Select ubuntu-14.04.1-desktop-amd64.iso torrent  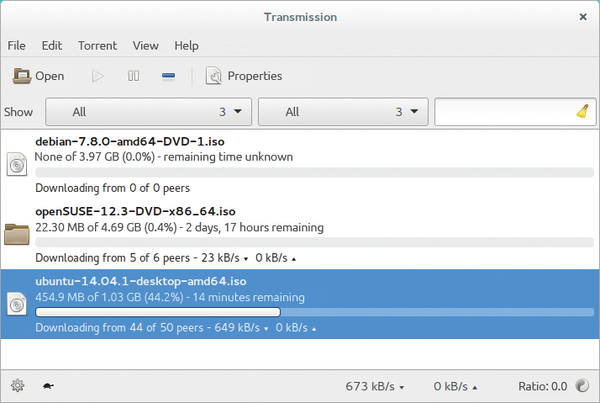tap(300, 304)
